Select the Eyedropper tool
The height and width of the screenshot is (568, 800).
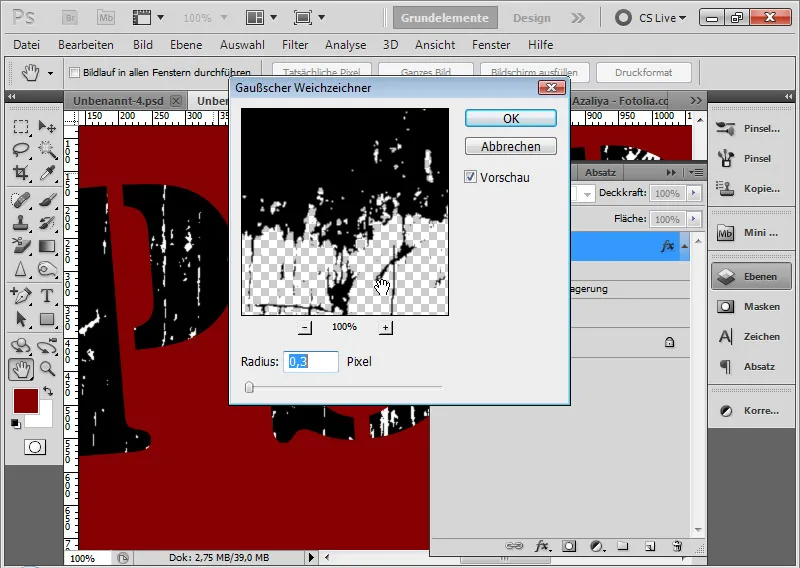[47, 173]
